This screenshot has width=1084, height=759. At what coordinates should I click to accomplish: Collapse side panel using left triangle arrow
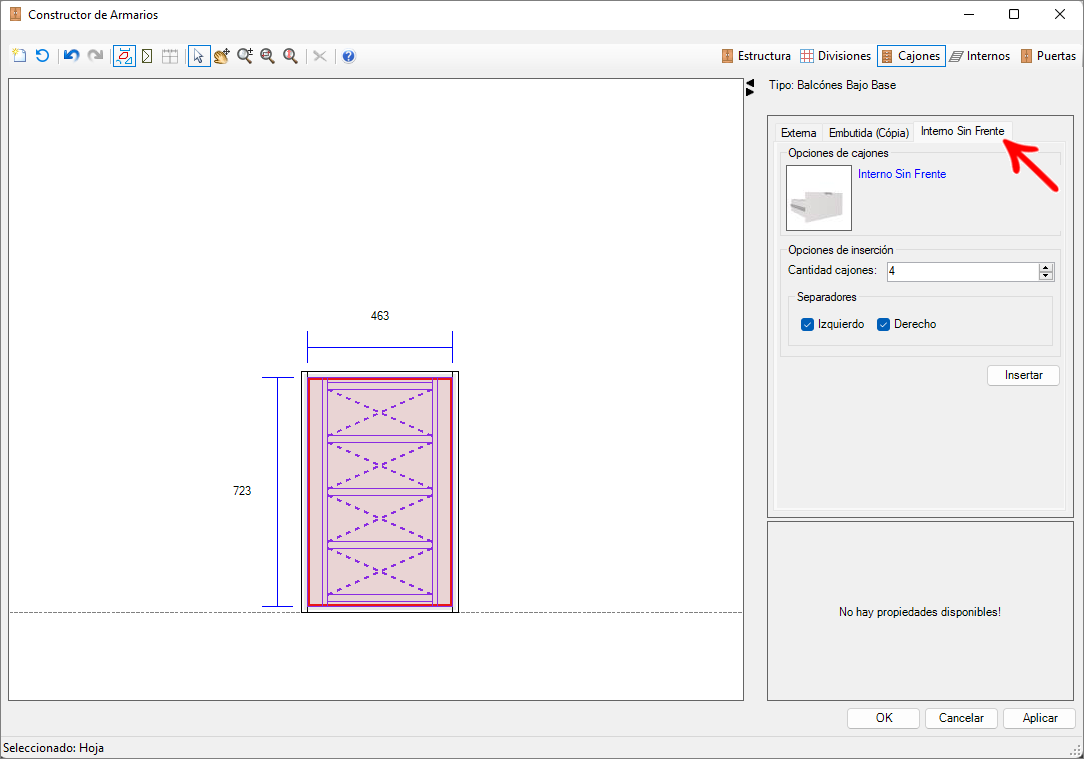pos(750,83)
